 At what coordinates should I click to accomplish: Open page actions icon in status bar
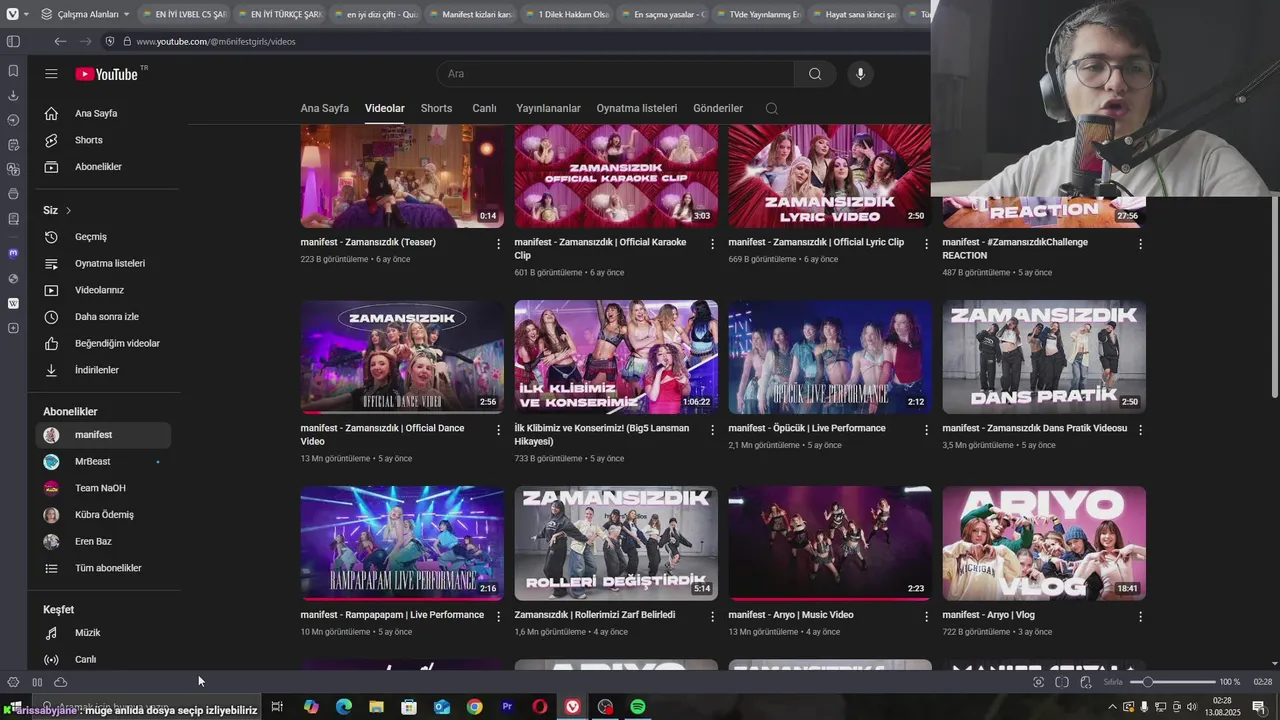pyautogui.click(x=1086, y=682)
